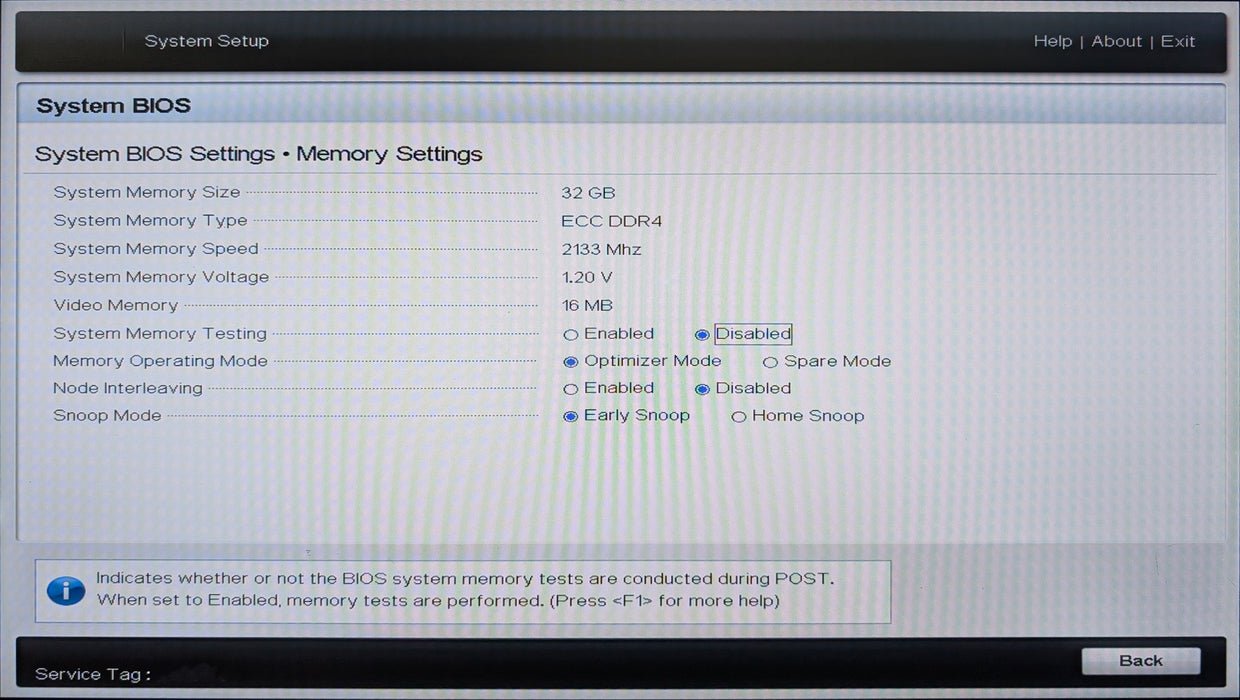Select Disabled for Node Interleaving
This screenshot has height=700, width=1240.
pyautogui.click(x=743, y=388)
